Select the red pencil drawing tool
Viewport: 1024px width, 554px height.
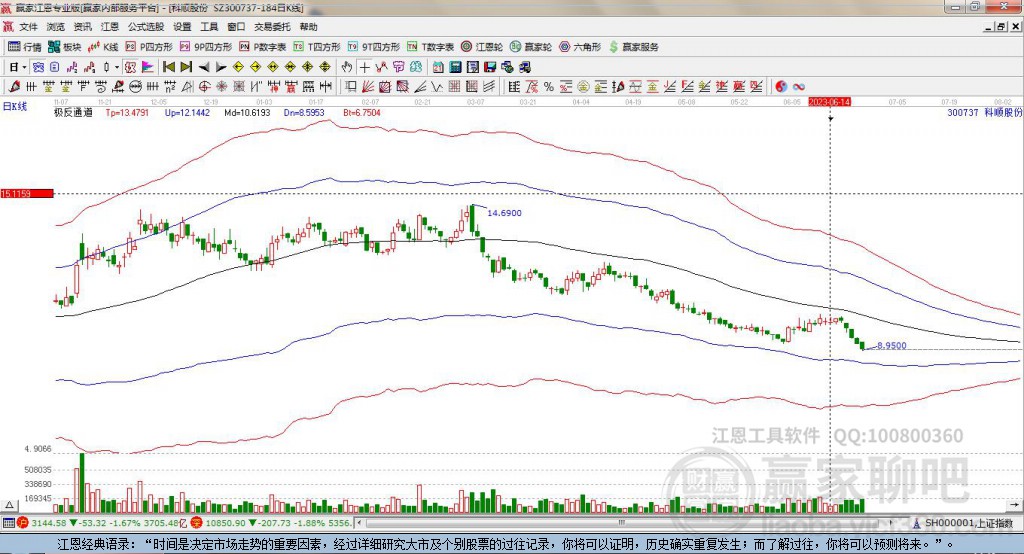(x=15, y=86)
